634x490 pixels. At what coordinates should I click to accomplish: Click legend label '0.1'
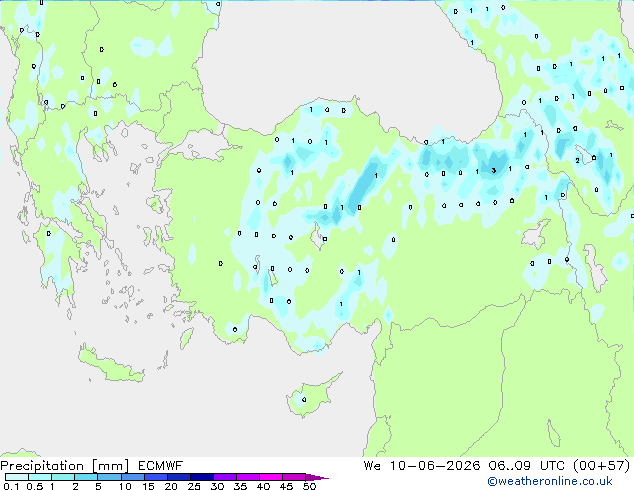point(11,486)
